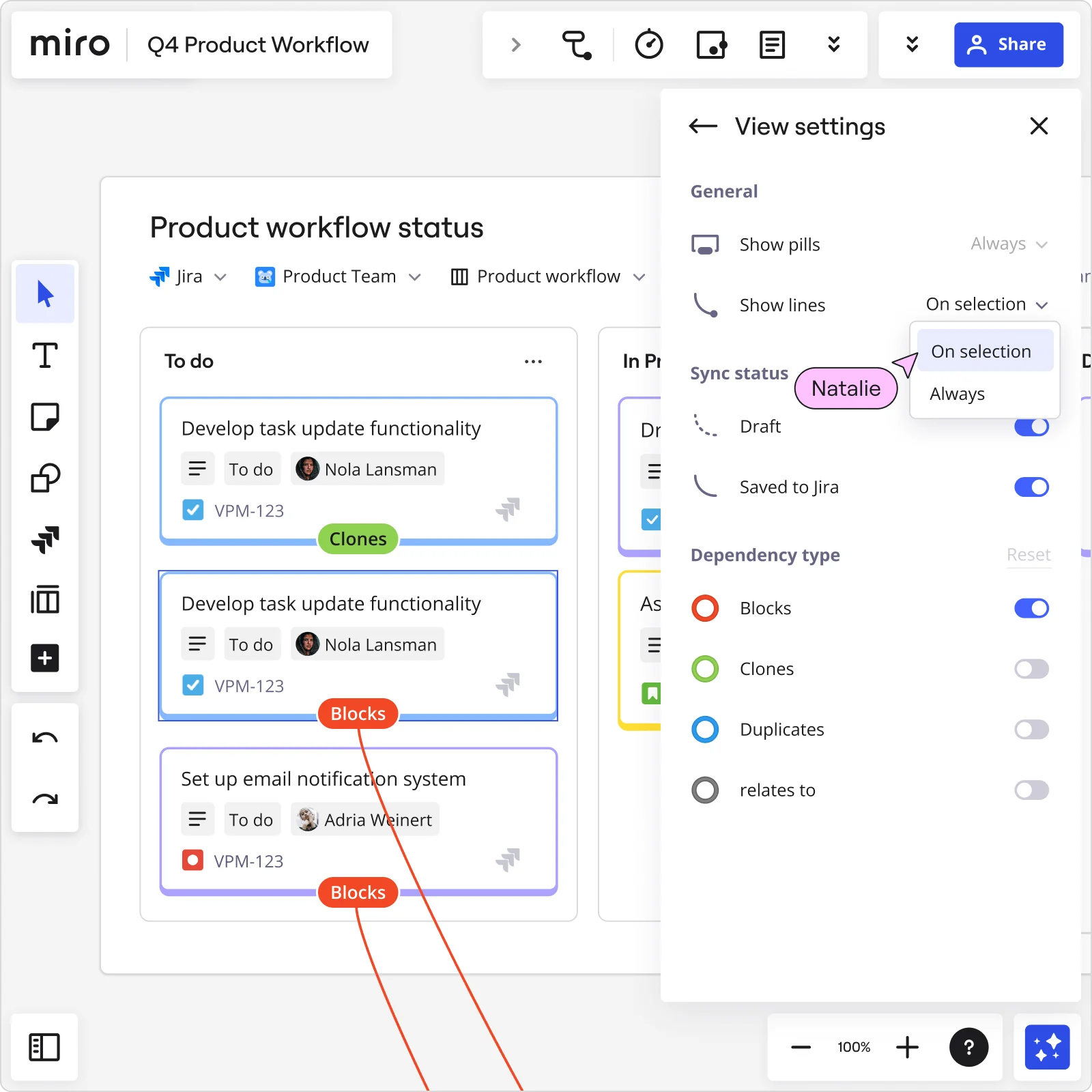This screenshot has height=1092, width=1092.
Task: Open description icon on first card
Action: 197,469
